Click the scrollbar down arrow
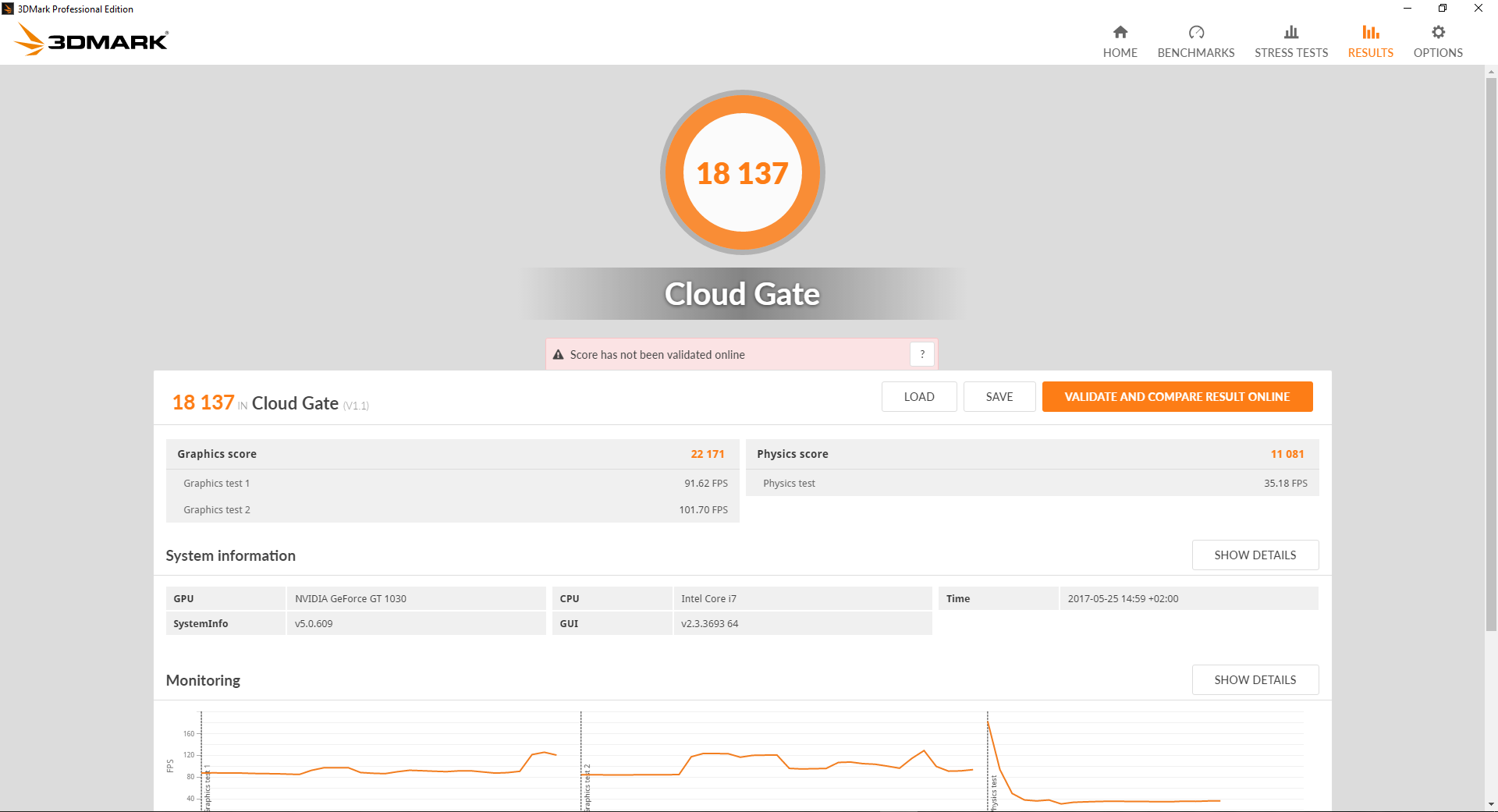 [x=1491, y=804]
